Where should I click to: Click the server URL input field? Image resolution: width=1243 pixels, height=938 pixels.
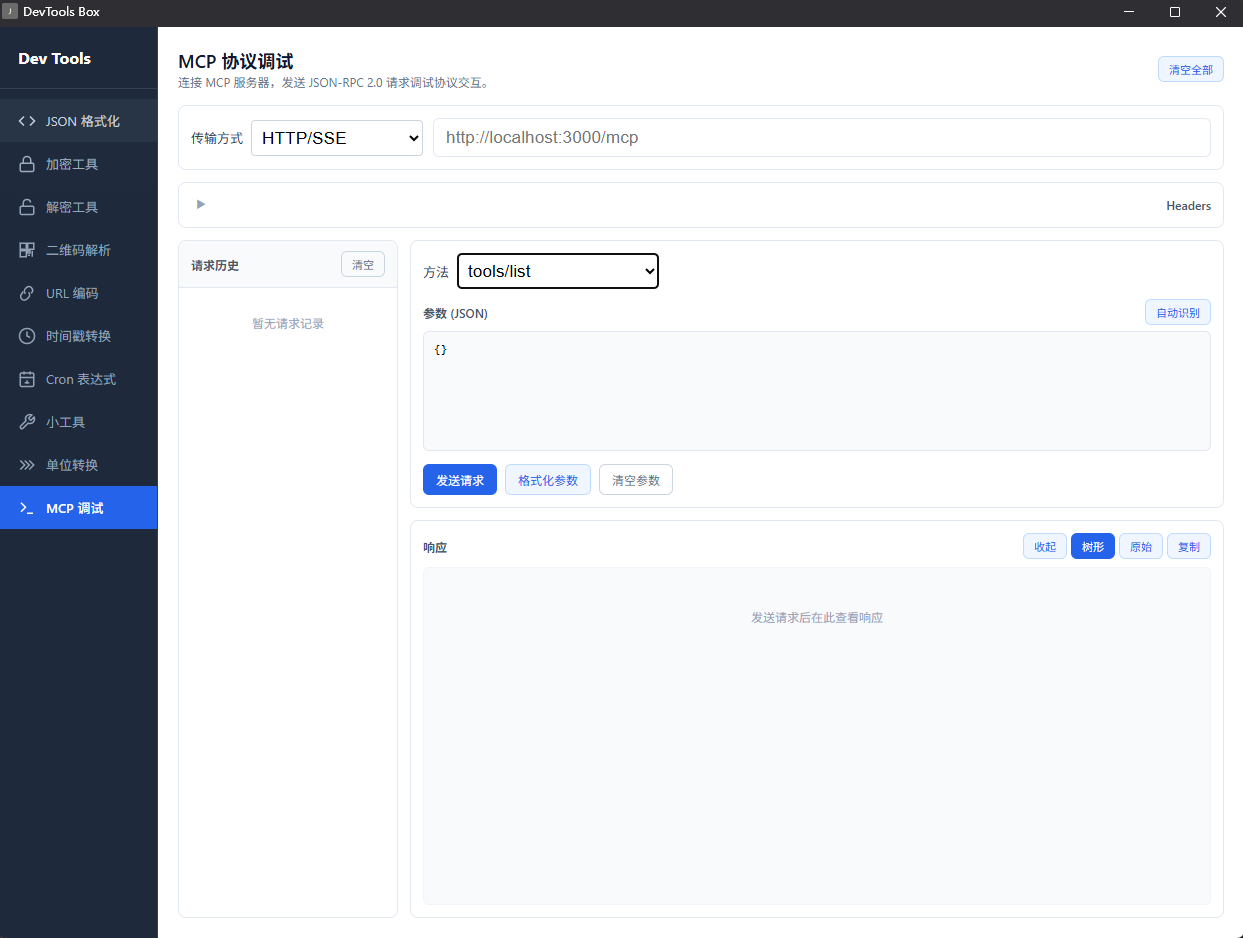click(x=822, y=138)
